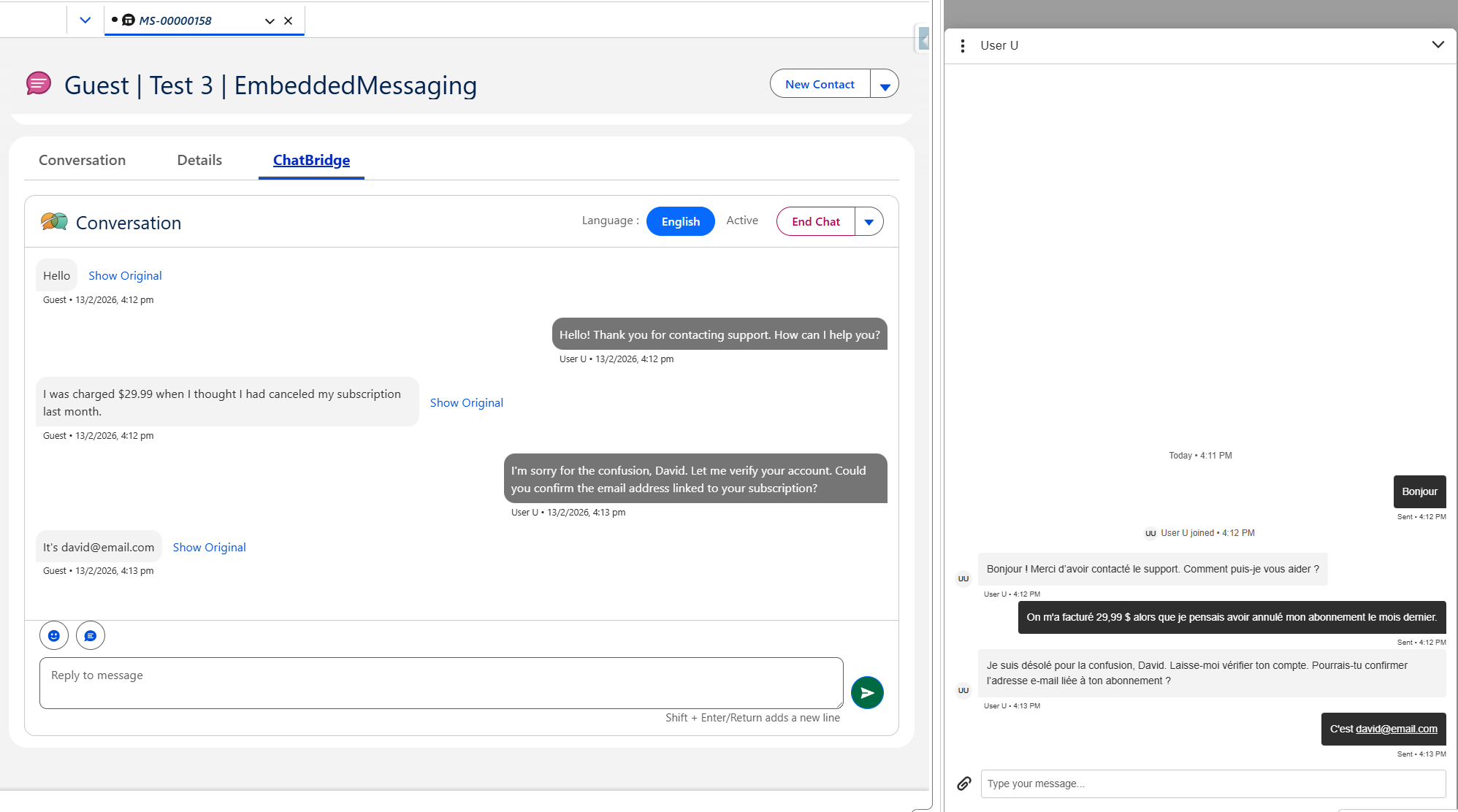Screen dimensions: 1458x812
Task: Show original of the Hello message
Action: [125, 276]
